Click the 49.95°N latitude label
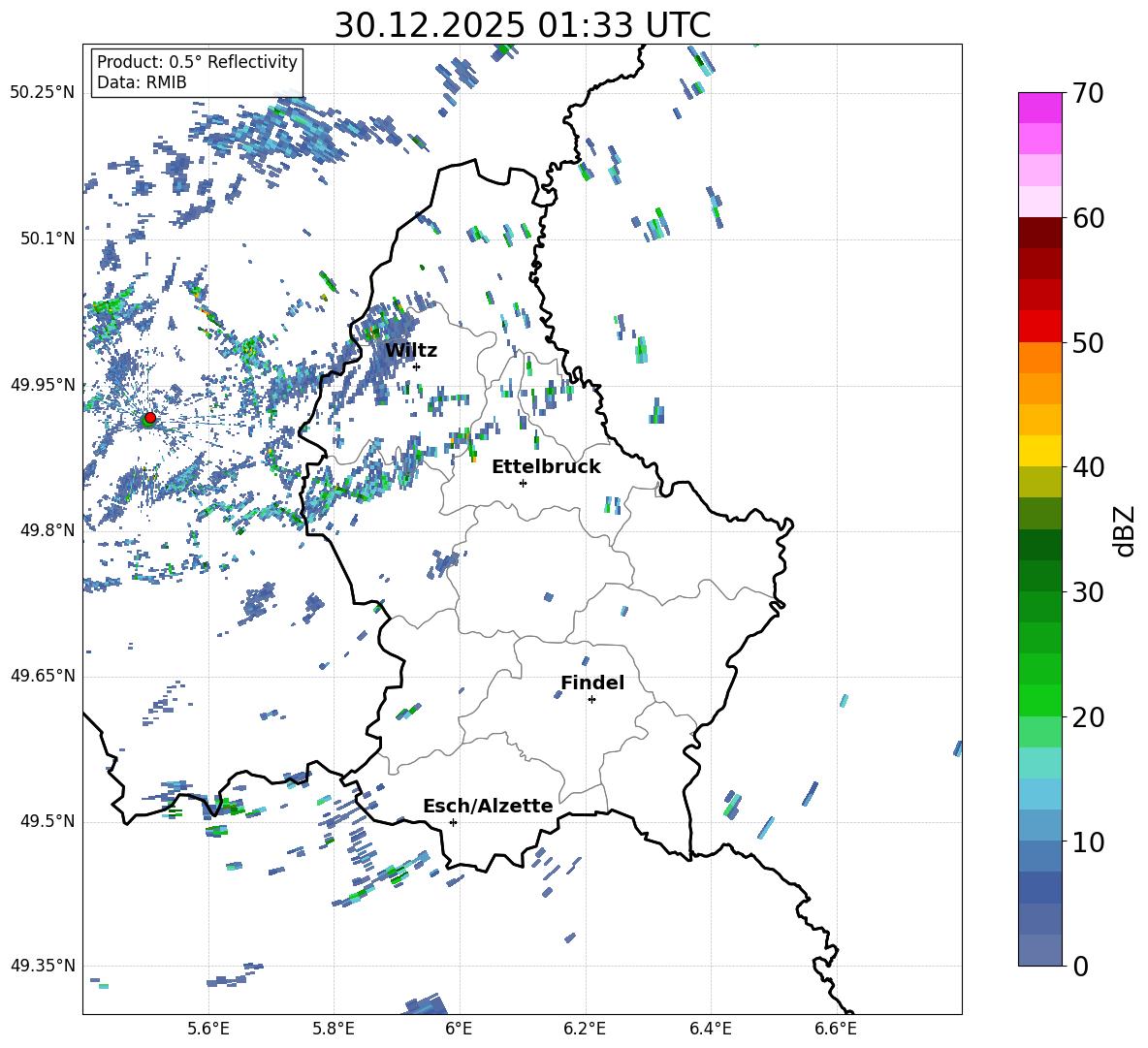 coord(43,385)
